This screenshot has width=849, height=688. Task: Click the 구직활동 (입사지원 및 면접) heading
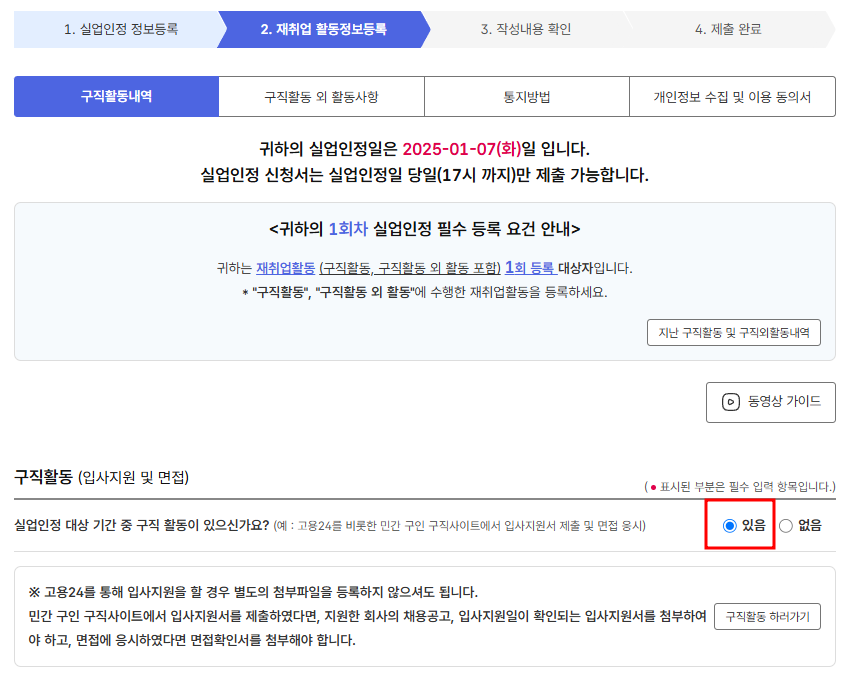click(x=101, y=477)
